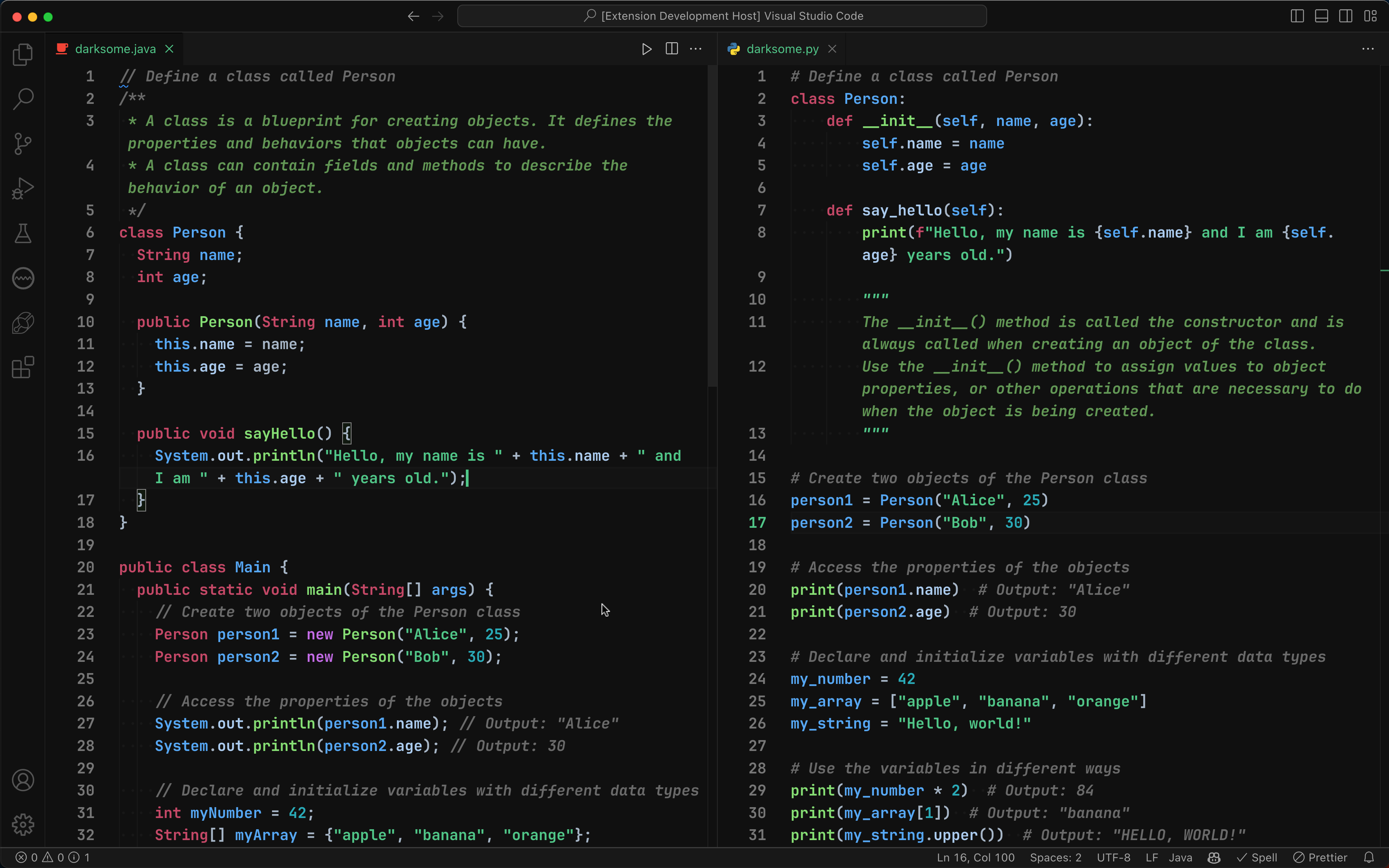Toggle the primary side bar layout
This screenshot has height=868, width=1389.
(x=1297, y=16)
